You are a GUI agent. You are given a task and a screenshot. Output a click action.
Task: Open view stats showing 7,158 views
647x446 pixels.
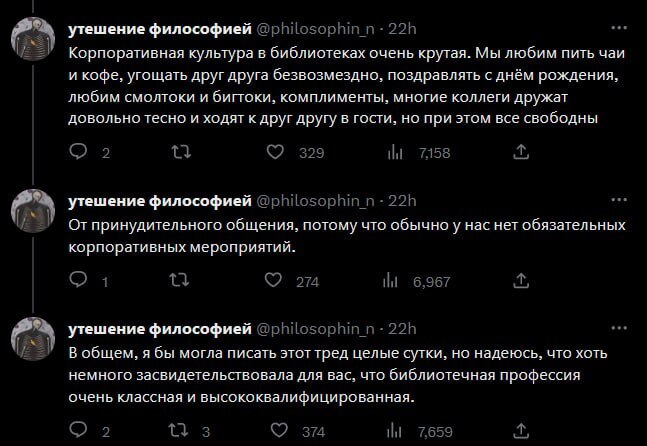(x=394, y=153)
